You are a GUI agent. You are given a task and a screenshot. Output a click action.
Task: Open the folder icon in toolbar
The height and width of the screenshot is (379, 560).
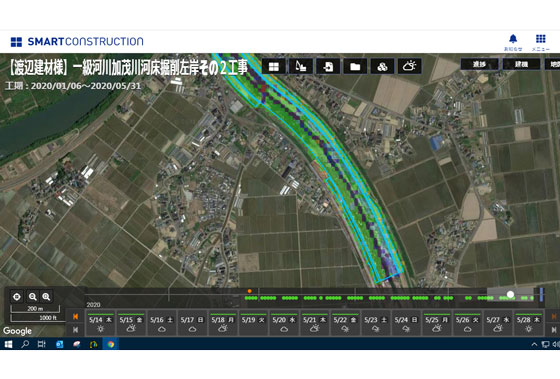(x=355, y=66)
